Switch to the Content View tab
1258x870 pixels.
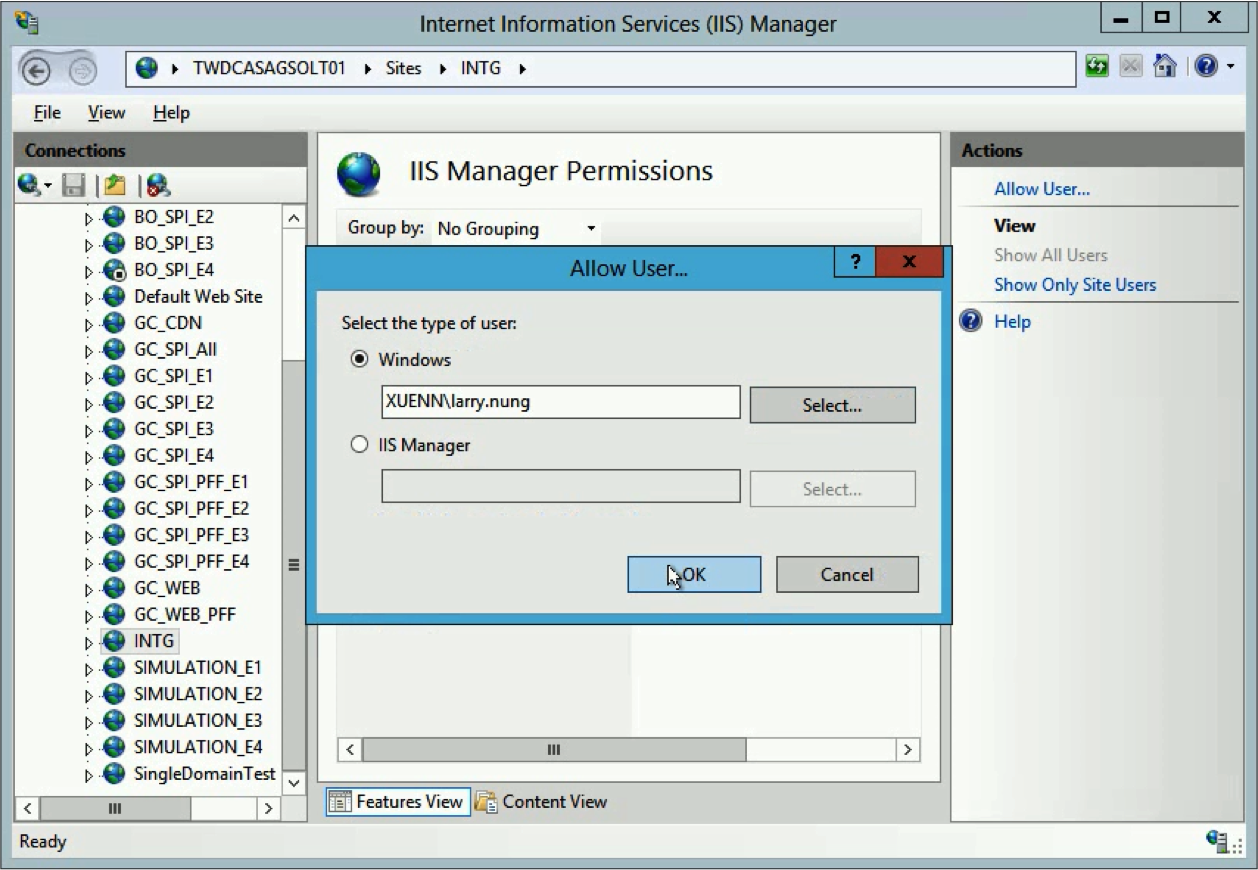(x=541, y=802)
